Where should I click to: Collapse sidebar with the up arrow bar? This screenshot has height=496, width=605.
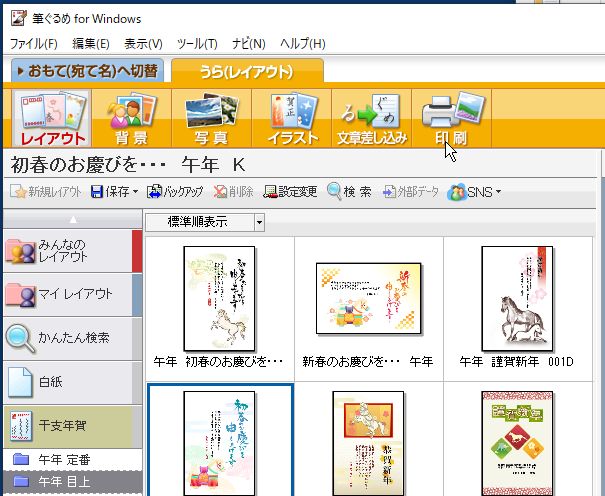(73, 220)
